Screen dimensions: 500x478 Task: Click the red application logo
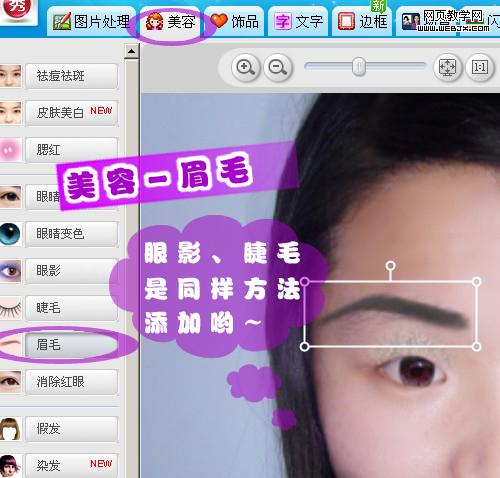19,9
